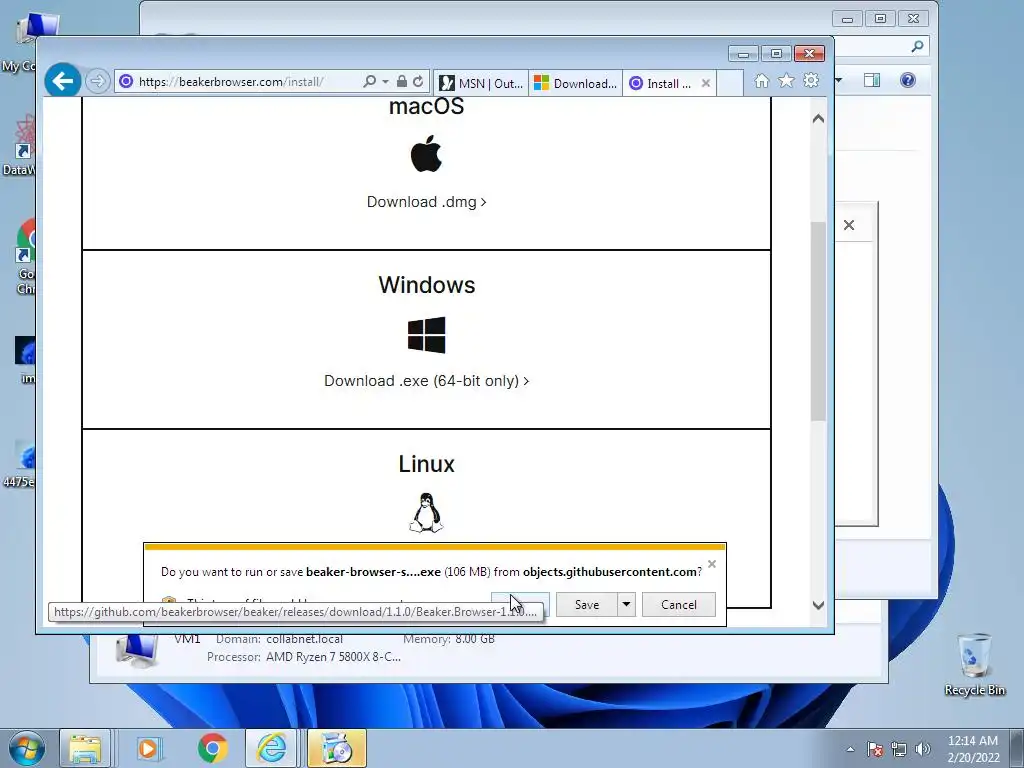Click the page scrollbar up arrow
The image size is (1024, 768).
818,119
